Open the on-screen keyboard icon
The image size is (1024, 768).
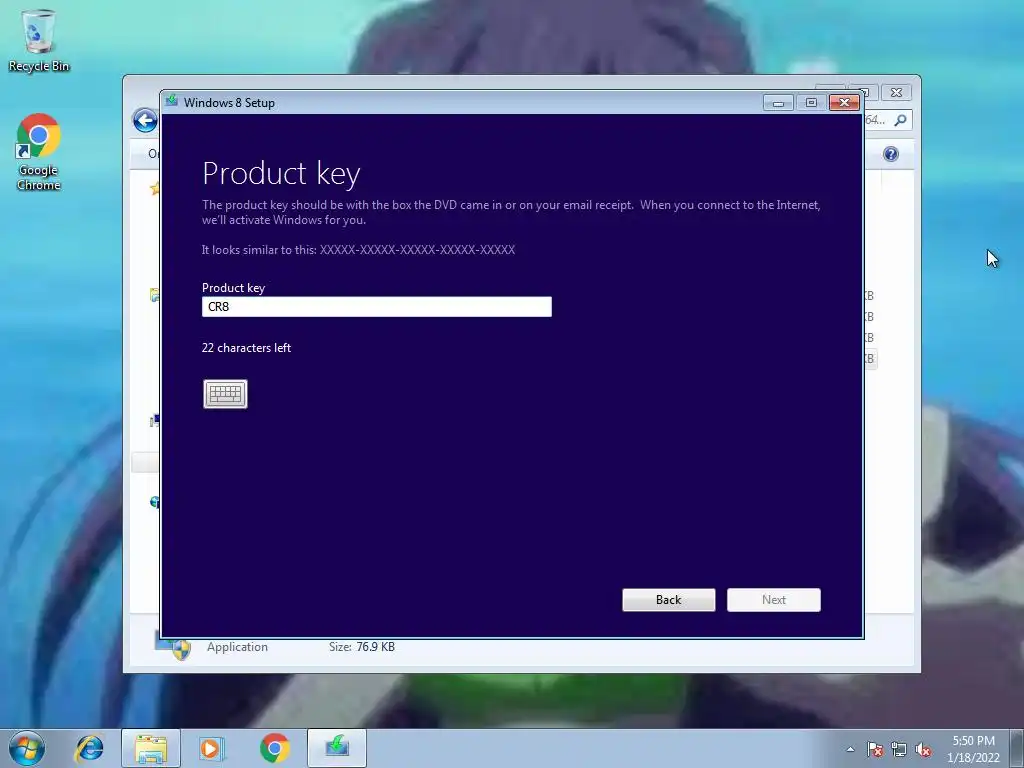[x=225, y=394]
